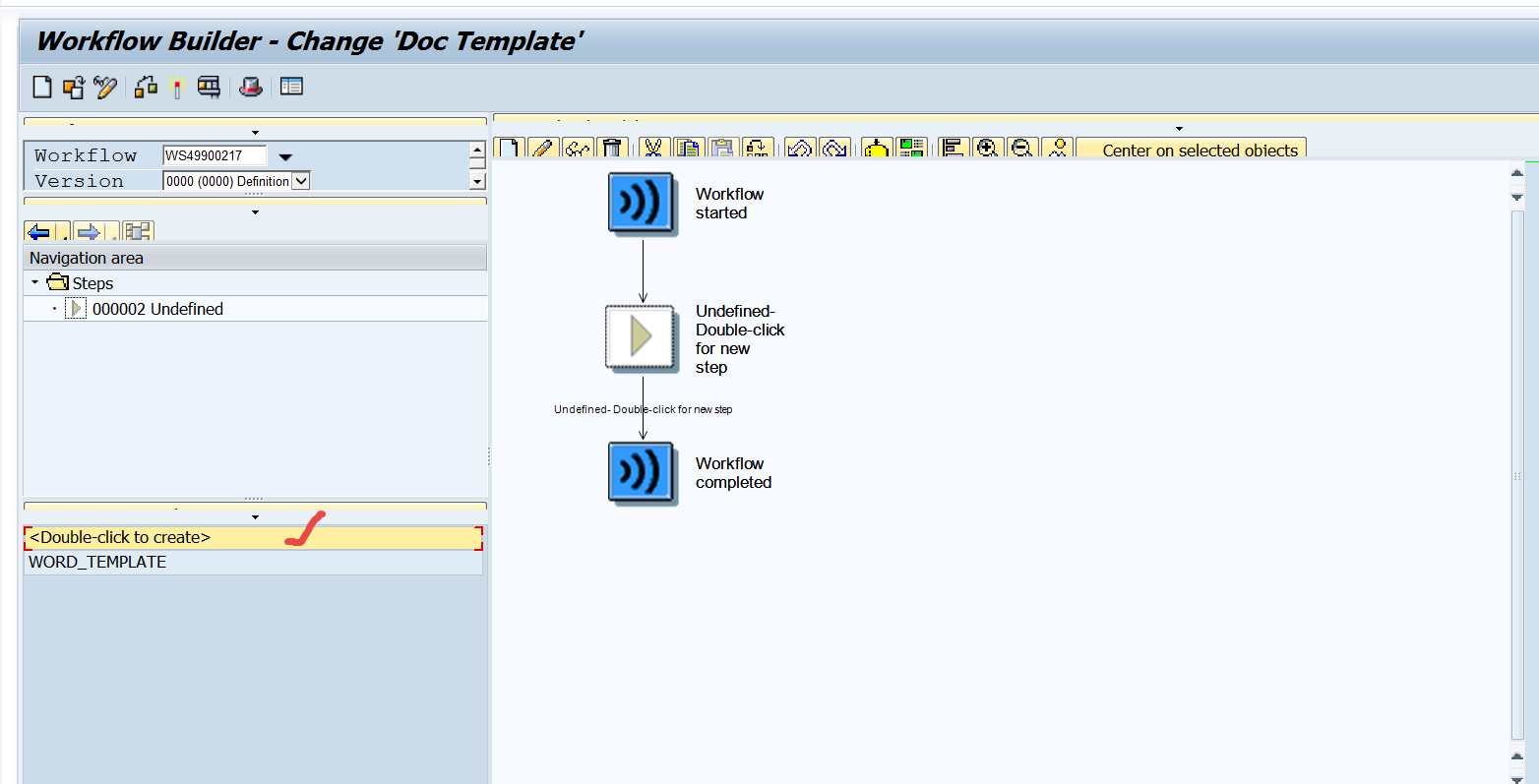Click the Copy icon in graph toolbar
1539x784 pixels.
pos(689,149)
